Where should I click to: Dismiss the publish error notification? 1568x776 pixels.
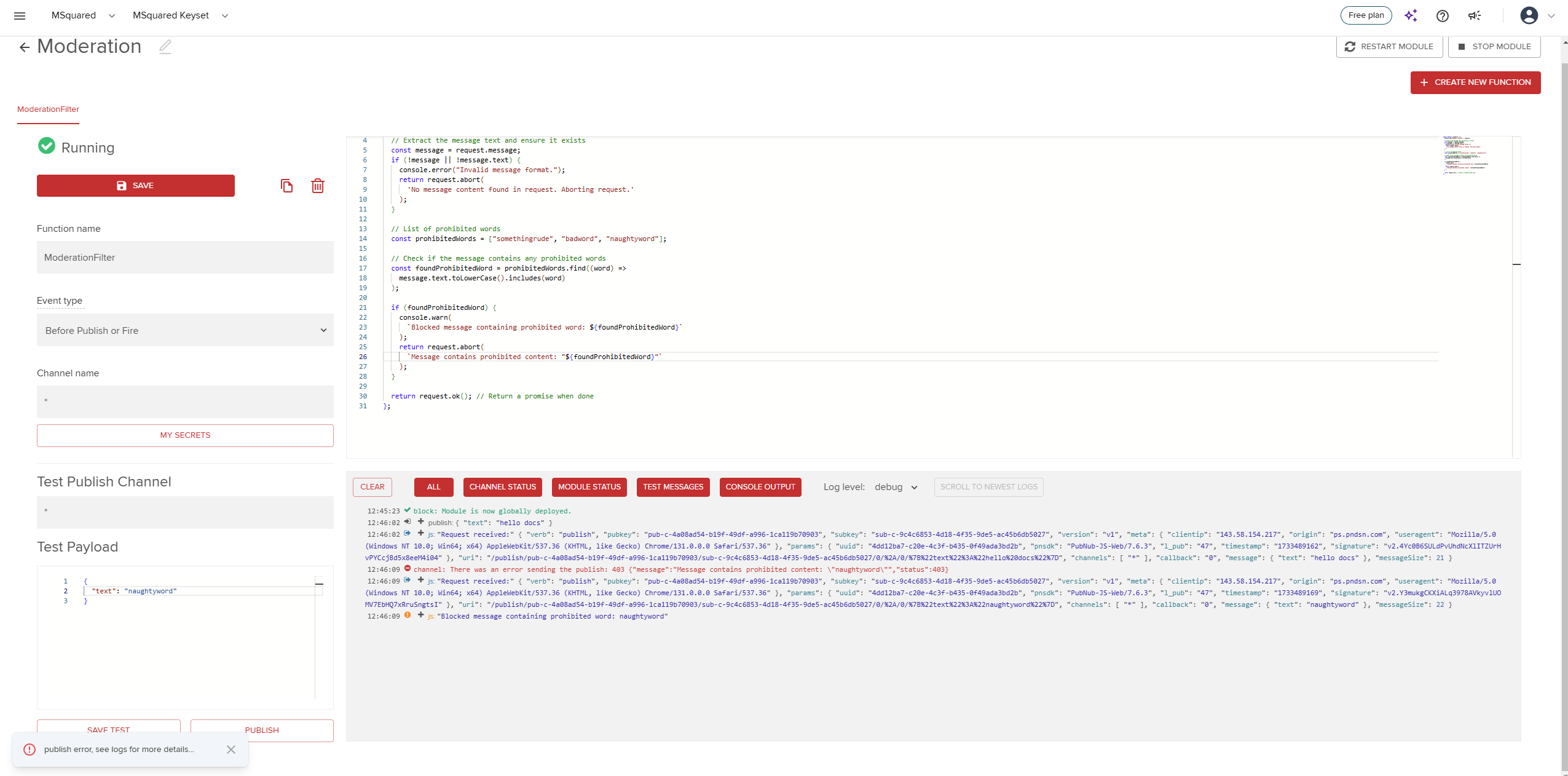(231, 750)
